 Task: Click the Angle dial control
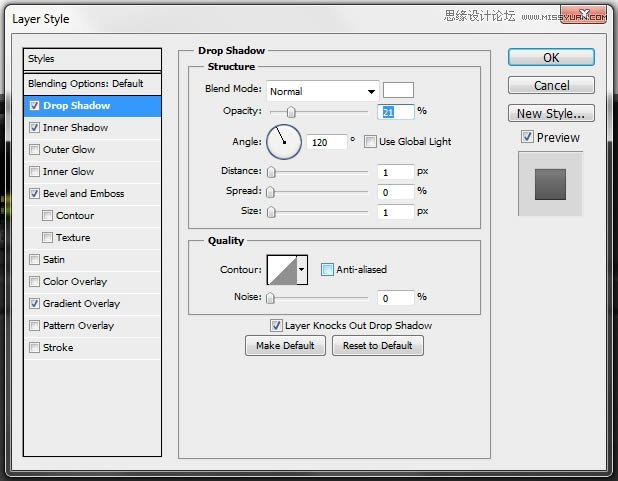click(284, 142)
